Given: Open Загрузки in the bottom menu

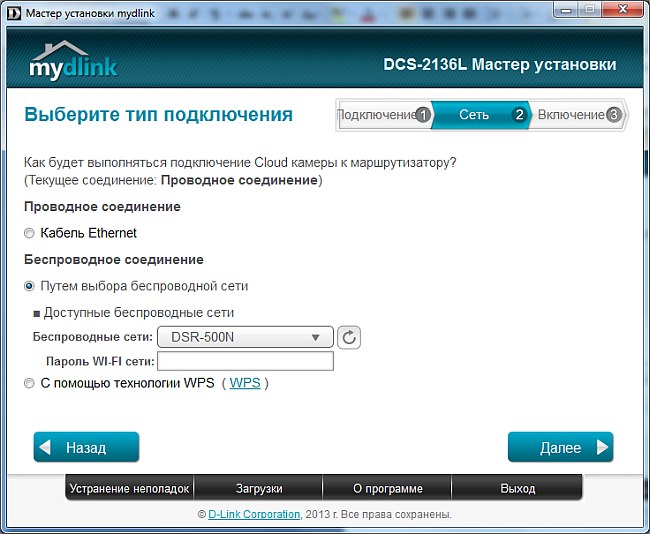Looking at the screenshot, I should 258,489.
